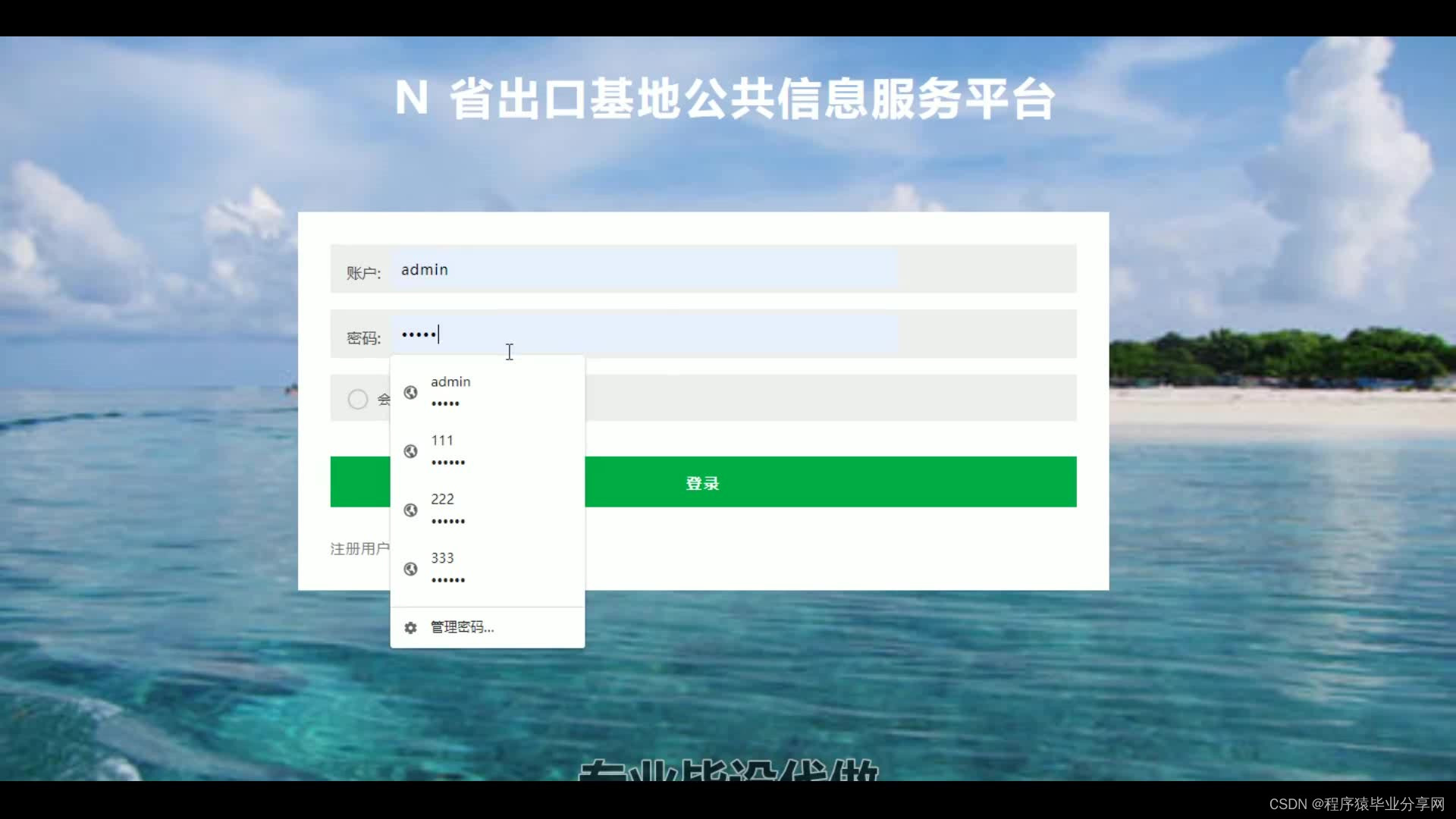This screenshot has height=819, width=1456.
Task: Click the globe icon beside 222 entry
Action: tap(410, 510)
